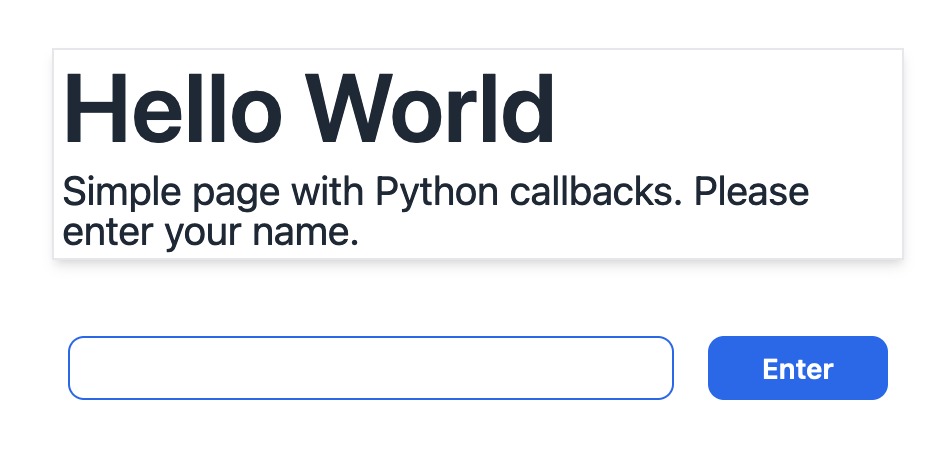The height and width of the screenshot is (450, 952).
Task: Click the description paragraph below the heading
Action: point(435,211)
